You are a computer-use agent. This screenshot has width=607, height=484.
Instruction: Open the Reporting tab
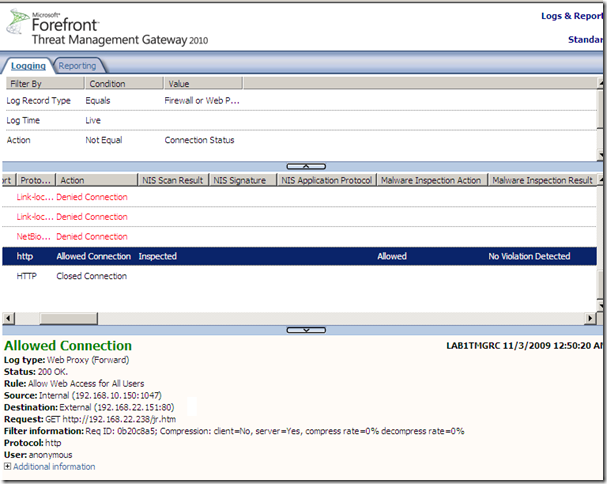77,66
